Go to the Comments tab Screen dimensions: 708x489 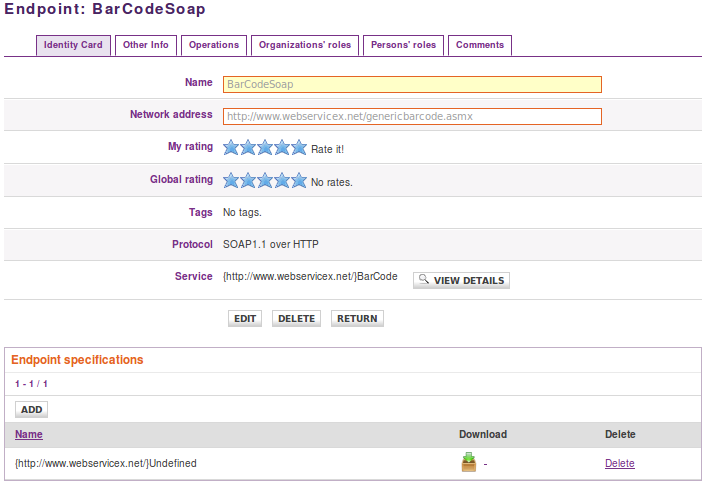click(x=479, y=45)
